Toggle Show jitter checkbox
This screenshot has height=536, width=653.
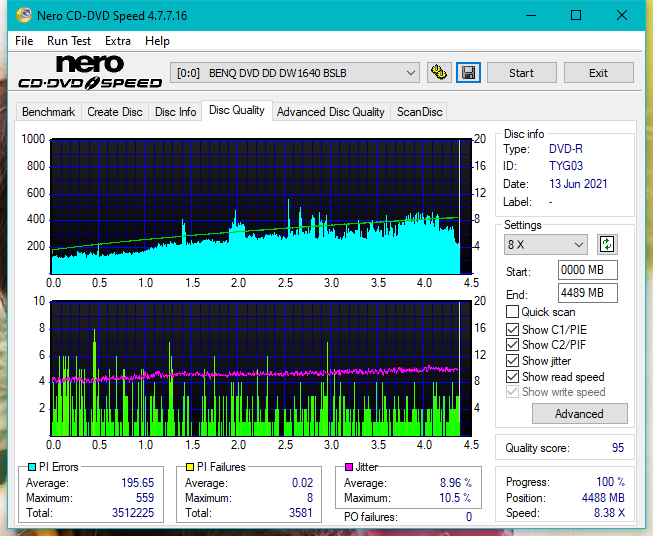click(512, 361)
